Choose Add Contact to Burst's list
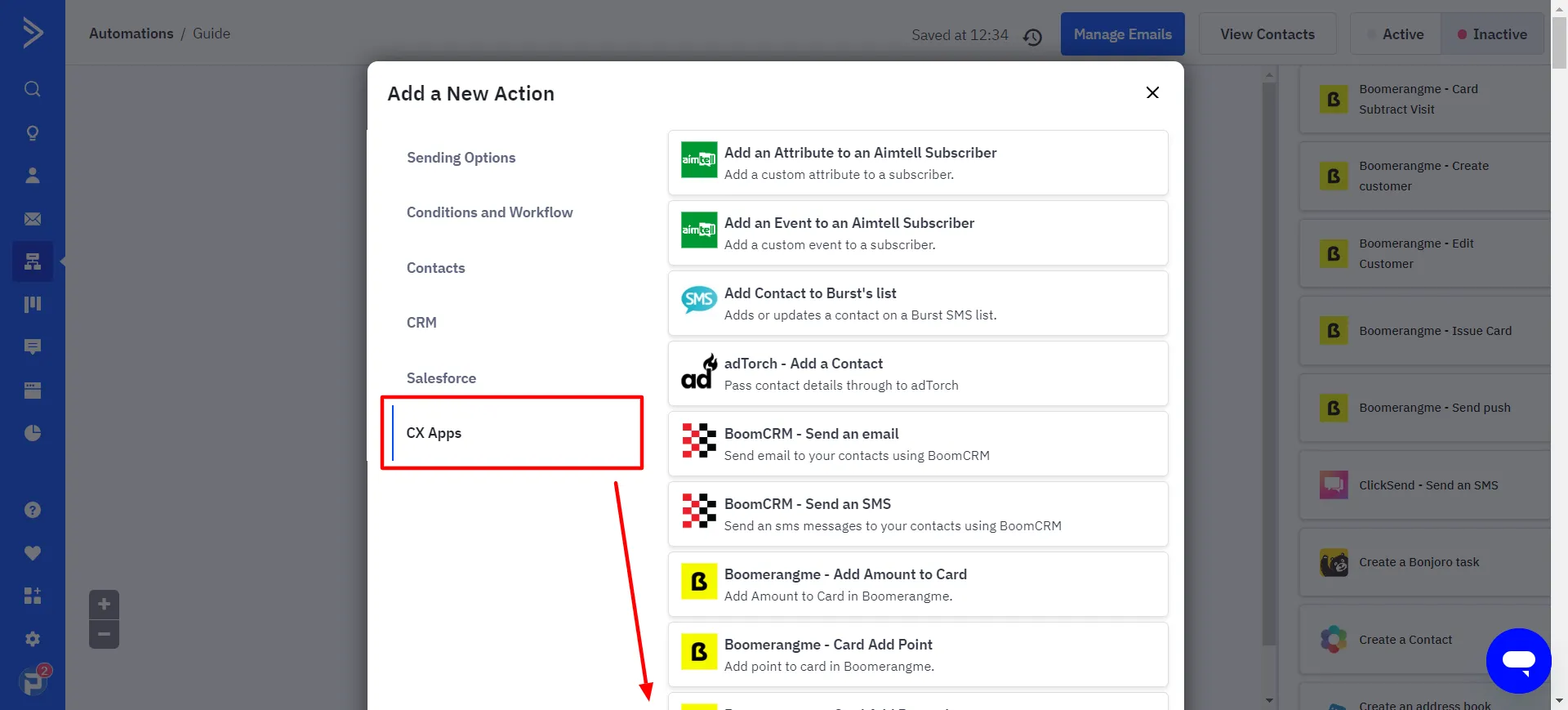The image size is (1568, 710). [918, 303]
